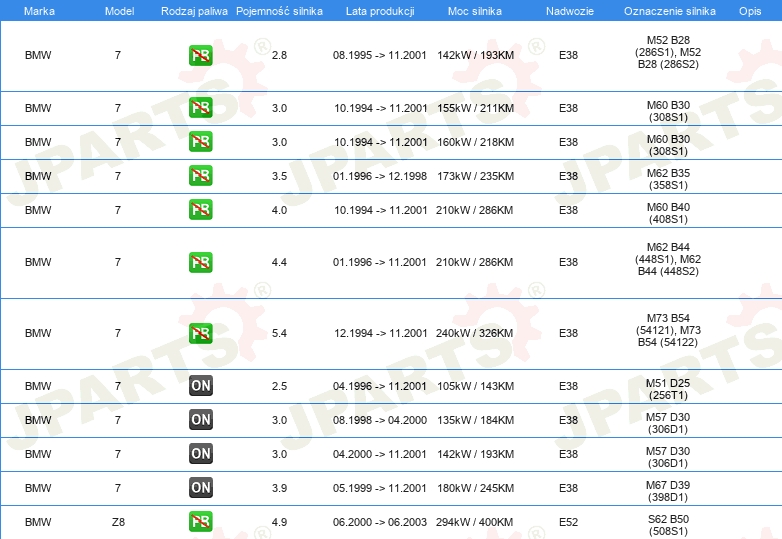Click the 4.4 engine capacity cell

[279, 262]
